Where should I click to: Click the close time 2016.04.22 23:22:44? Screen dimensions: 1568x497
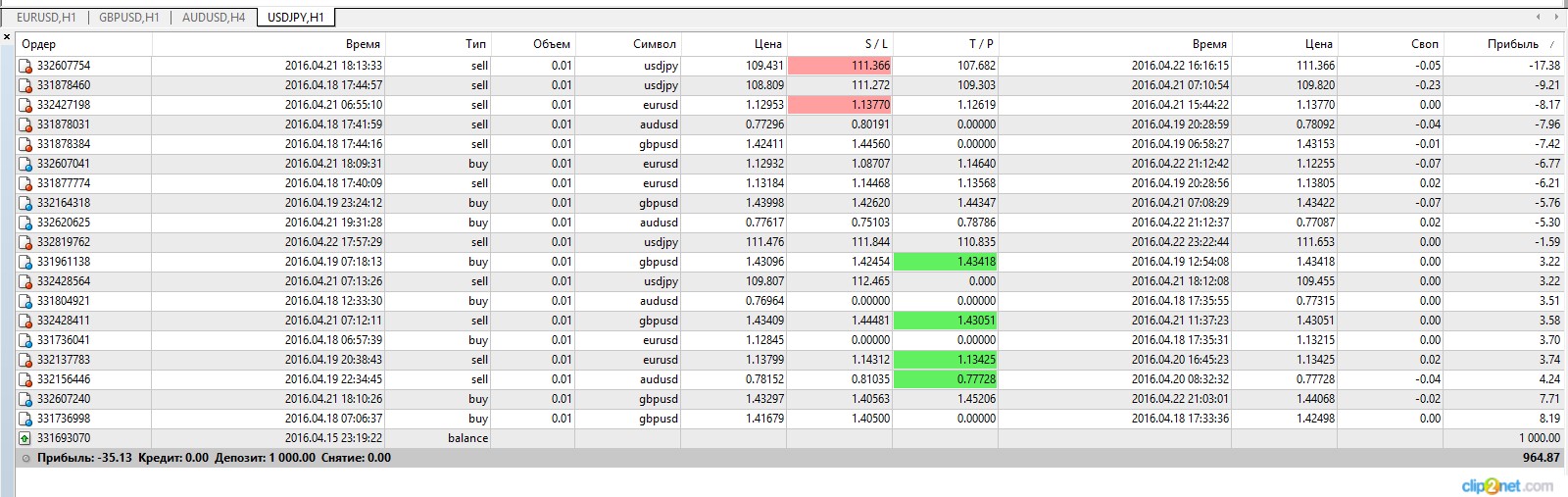pos(1180,242)
